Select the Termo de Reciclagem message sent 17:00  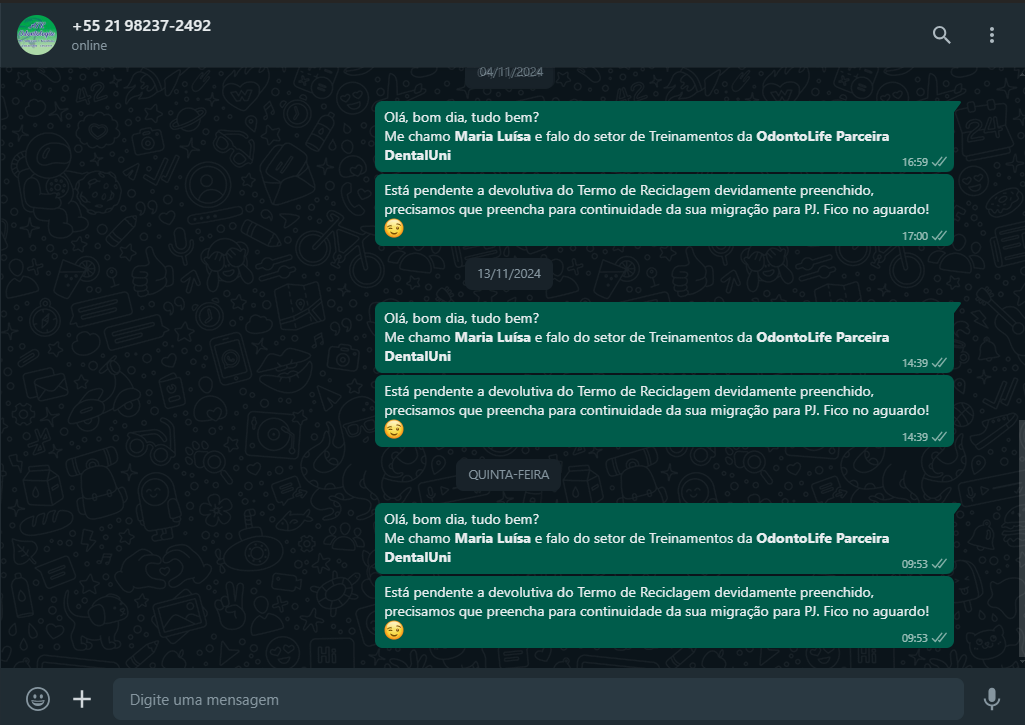tap(664, 210)
